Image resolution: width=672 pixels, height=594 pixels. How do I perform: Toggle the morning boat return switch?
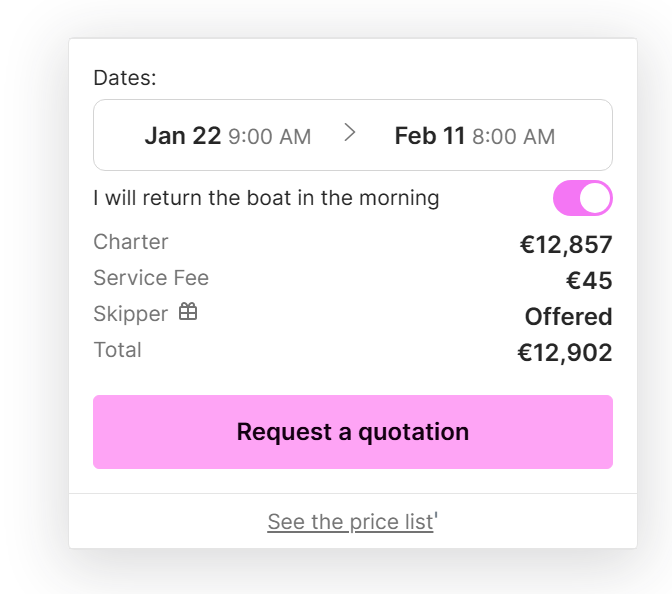(582, 198)
